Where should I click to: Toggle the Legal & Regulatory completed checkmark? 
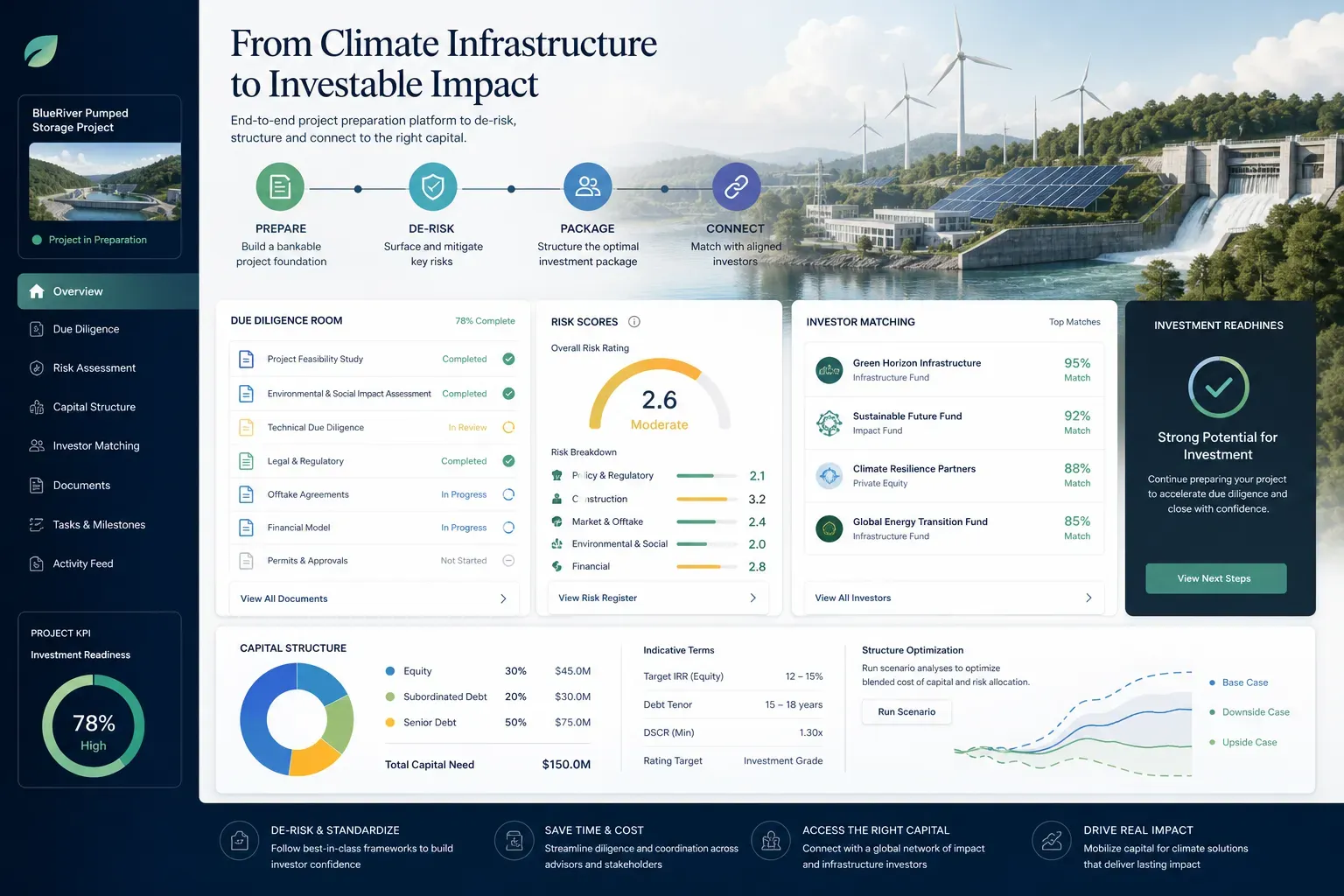(508, 461)
